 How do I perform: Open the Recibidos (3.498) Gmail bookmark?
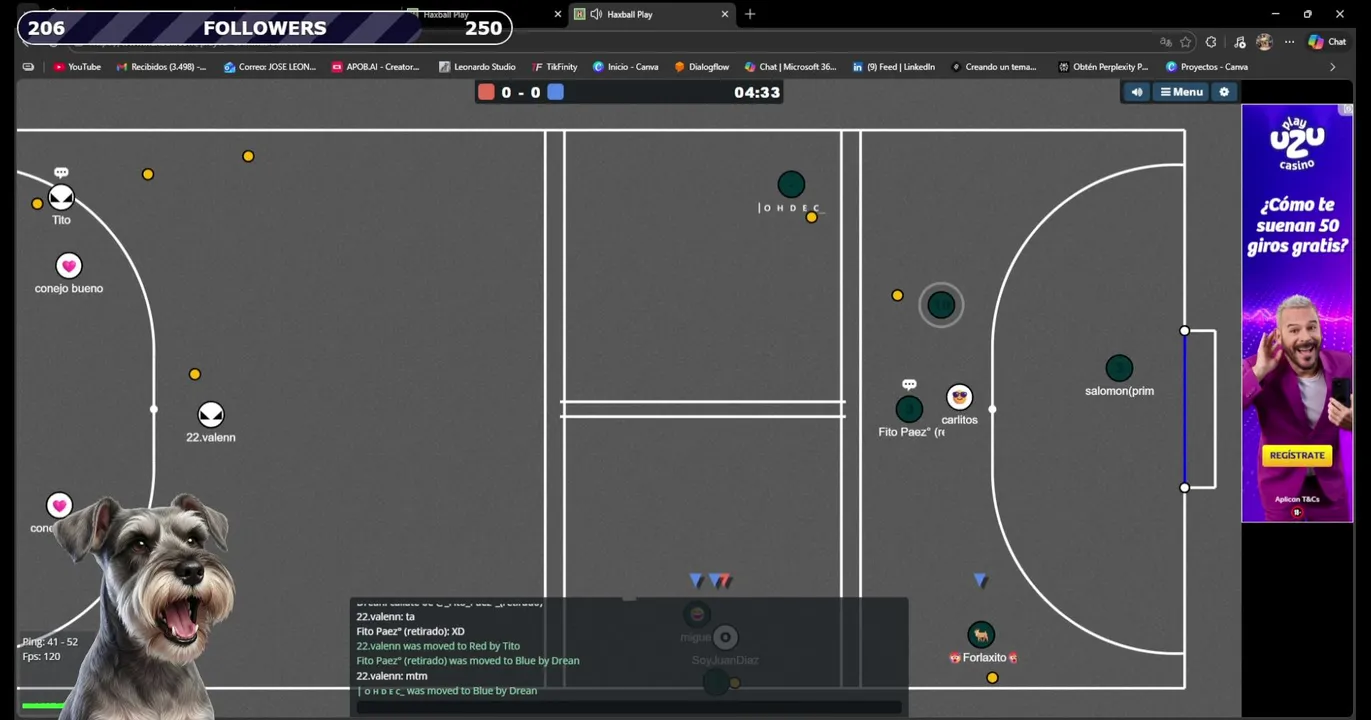161,67
